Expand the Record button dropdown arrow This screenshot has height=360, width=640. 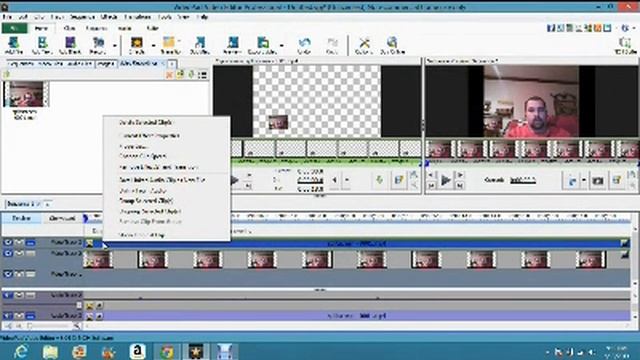tap(115, 45)
